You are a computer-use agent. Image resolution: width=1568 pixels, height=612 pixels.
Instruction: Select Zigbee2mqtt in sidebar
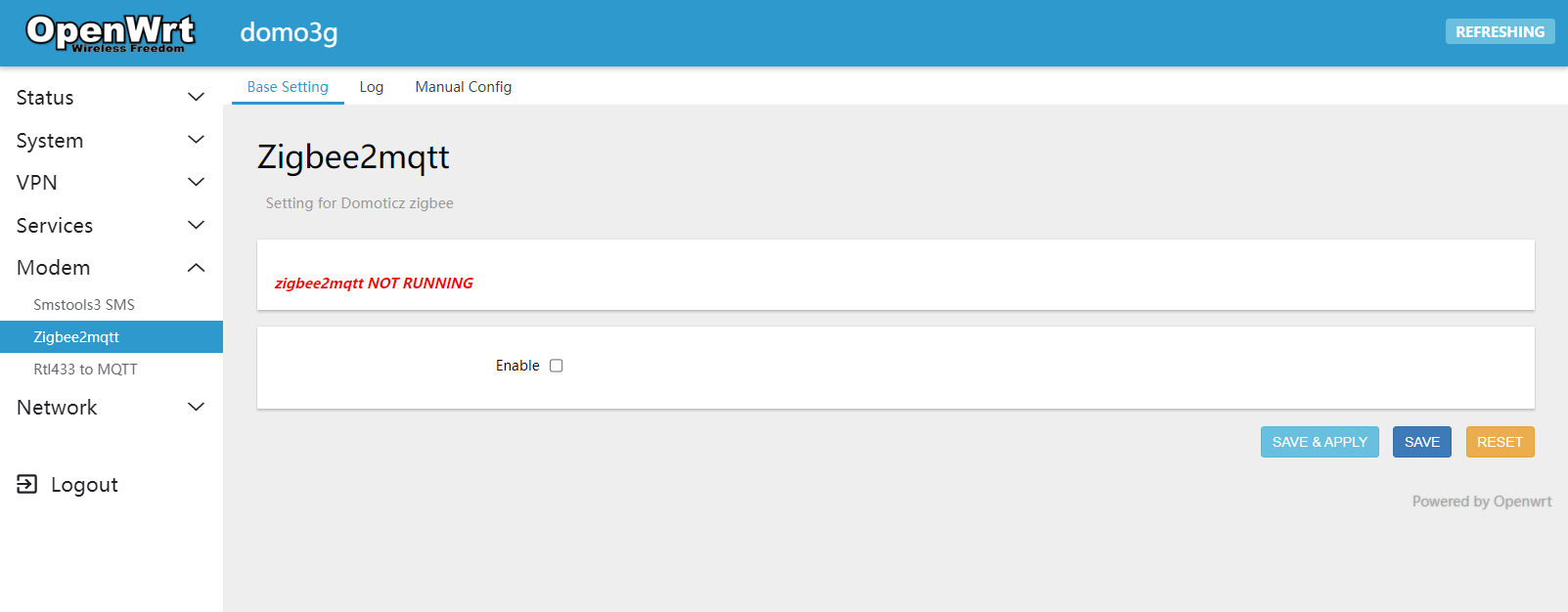(x=76, y=337)
